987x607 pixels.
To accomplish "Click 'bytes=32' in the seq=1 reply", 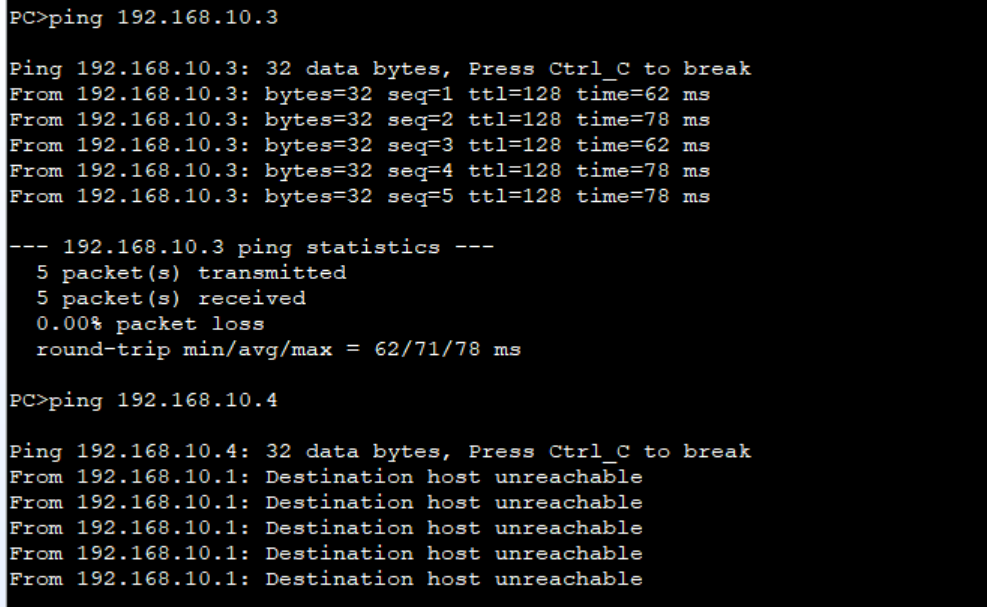I will coord(319,94).
